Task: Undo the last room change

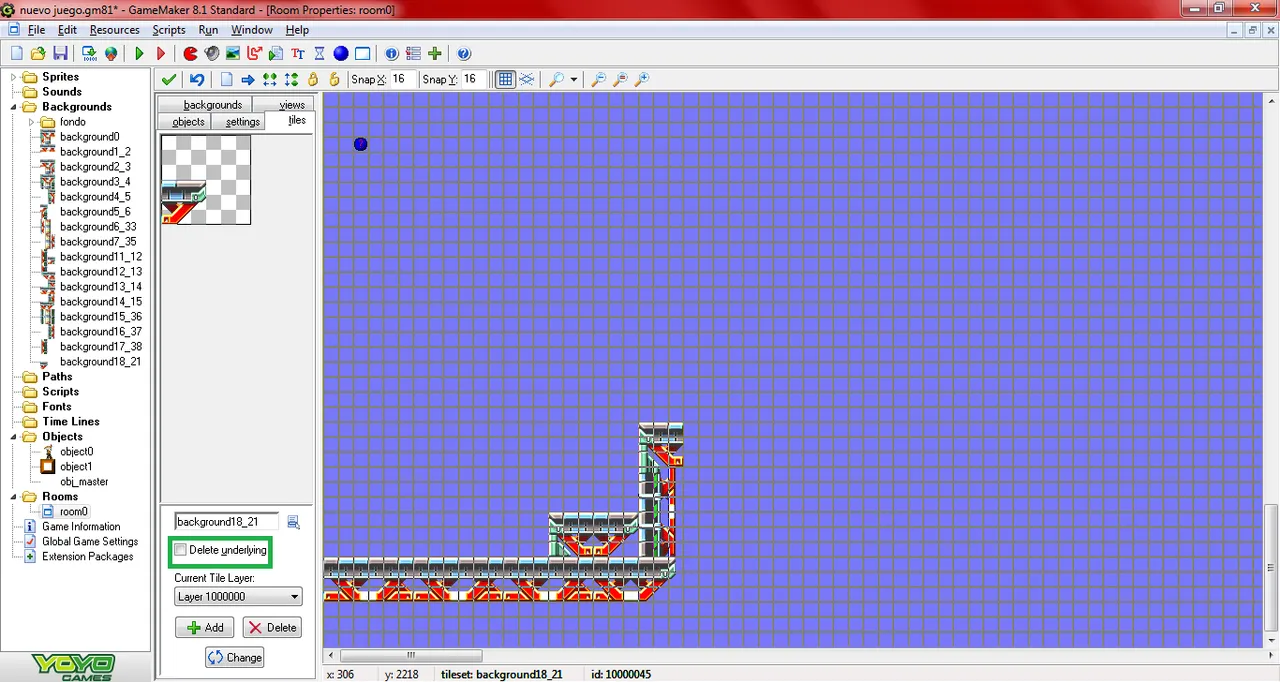Action: [197, 79]
